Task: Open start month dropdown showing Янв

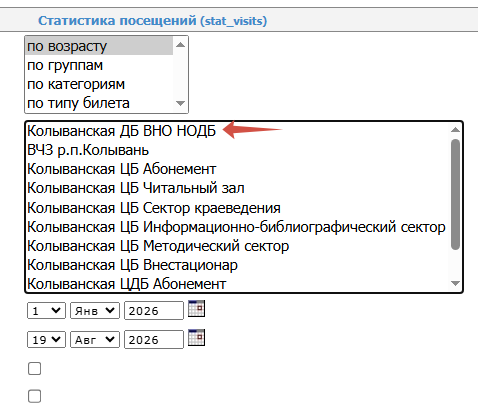Action: tap(95, 311)
